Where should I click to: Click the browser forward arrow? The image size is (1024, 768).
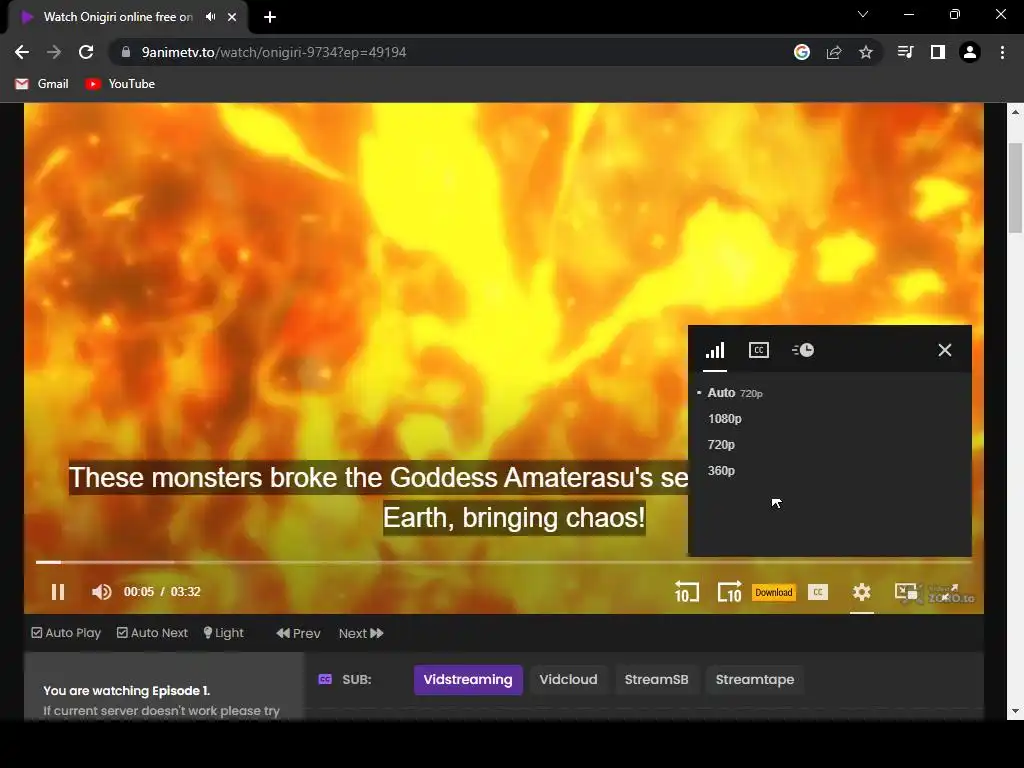click(54, 52)
